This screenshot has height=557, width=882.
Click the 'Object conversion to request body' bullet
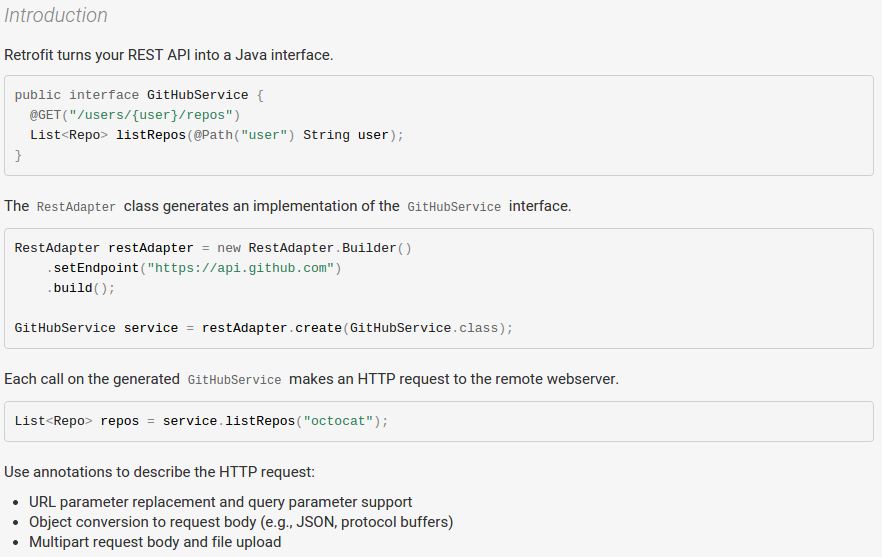241,522
